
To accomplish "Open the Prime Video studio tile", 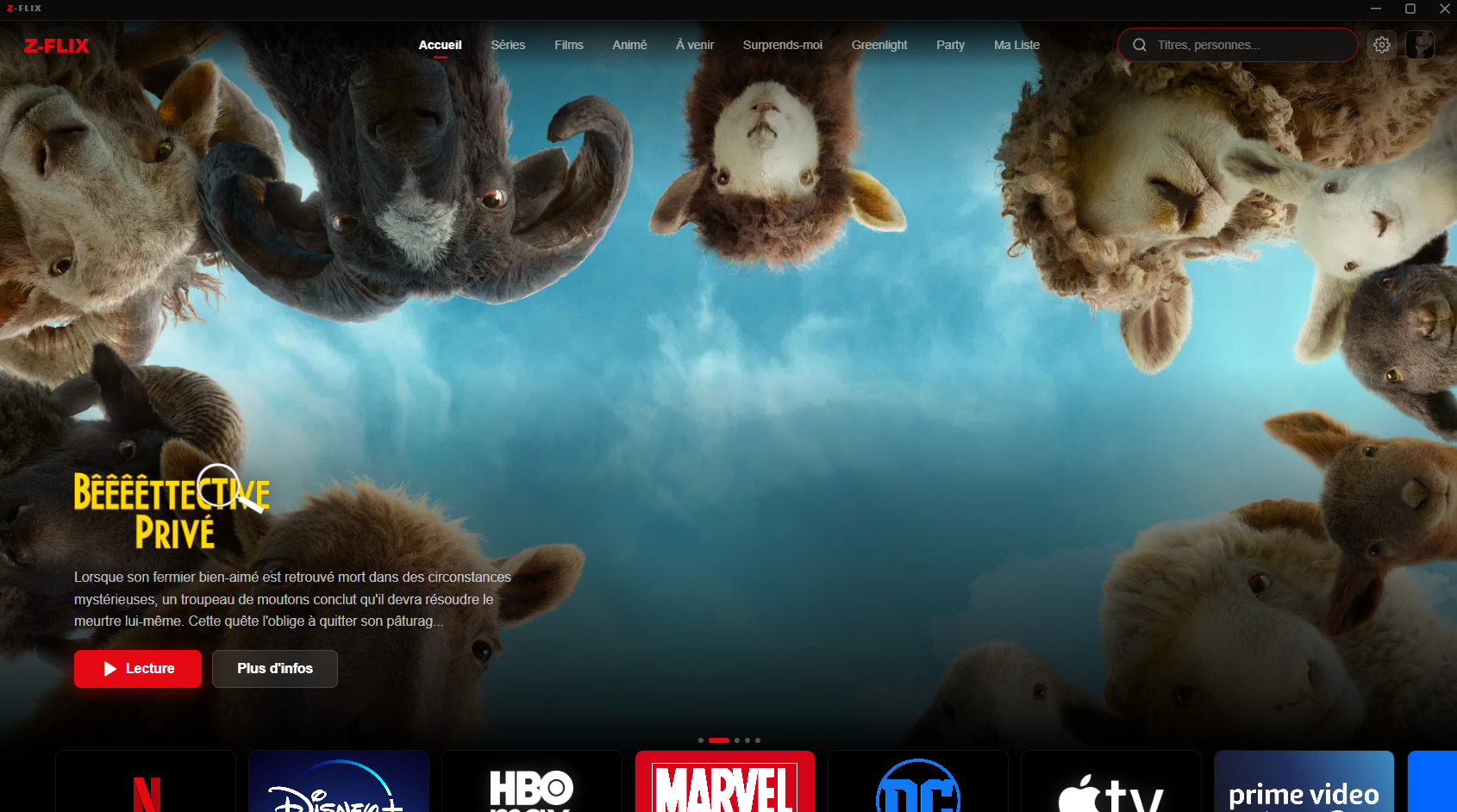I will 1304,781.
